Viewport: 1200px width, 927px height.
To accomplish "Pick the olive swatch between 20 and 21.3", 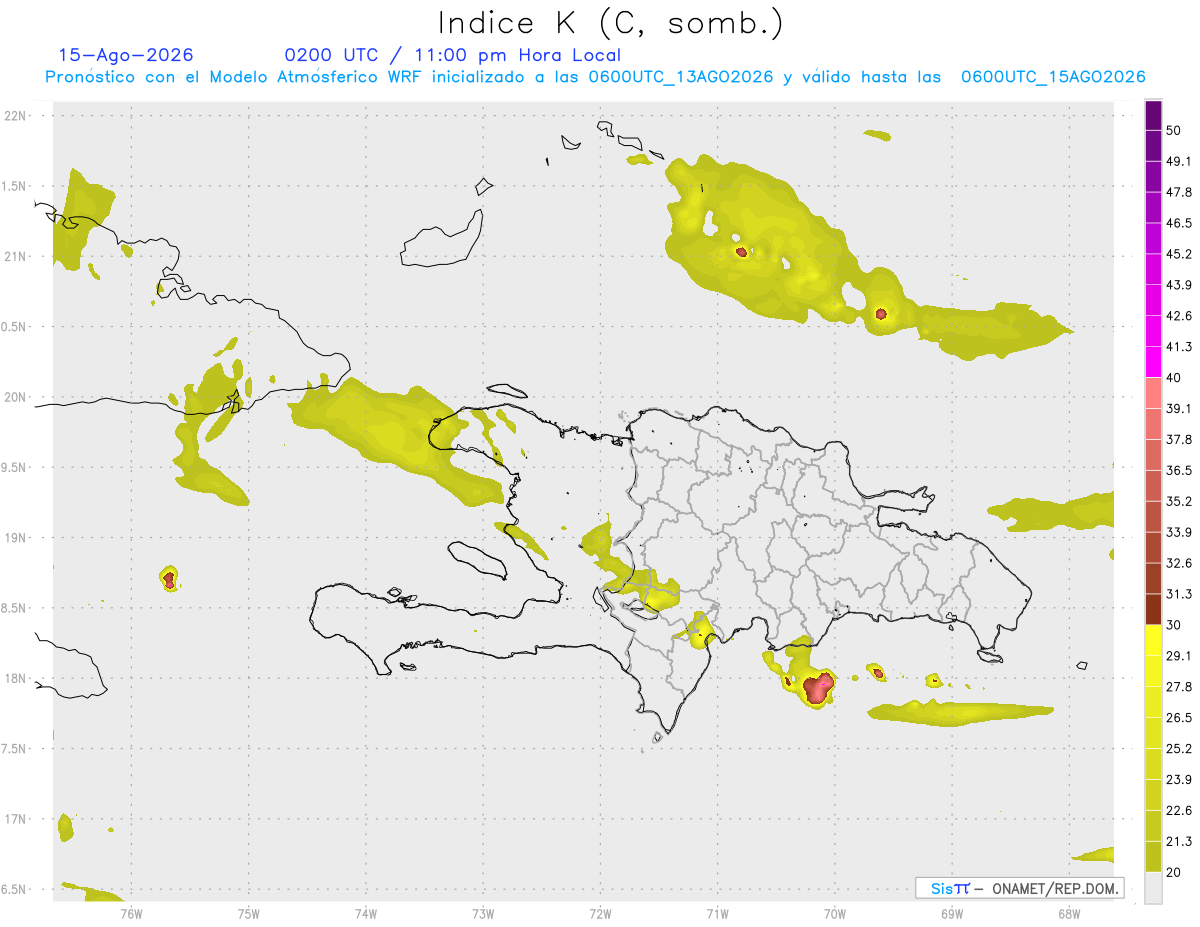I will (1153, 856).
